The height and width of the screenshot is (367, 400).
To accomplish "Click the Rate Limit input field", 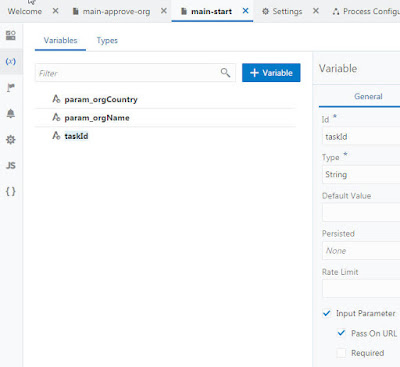I will pyautogui.click(x=361, y=289).
